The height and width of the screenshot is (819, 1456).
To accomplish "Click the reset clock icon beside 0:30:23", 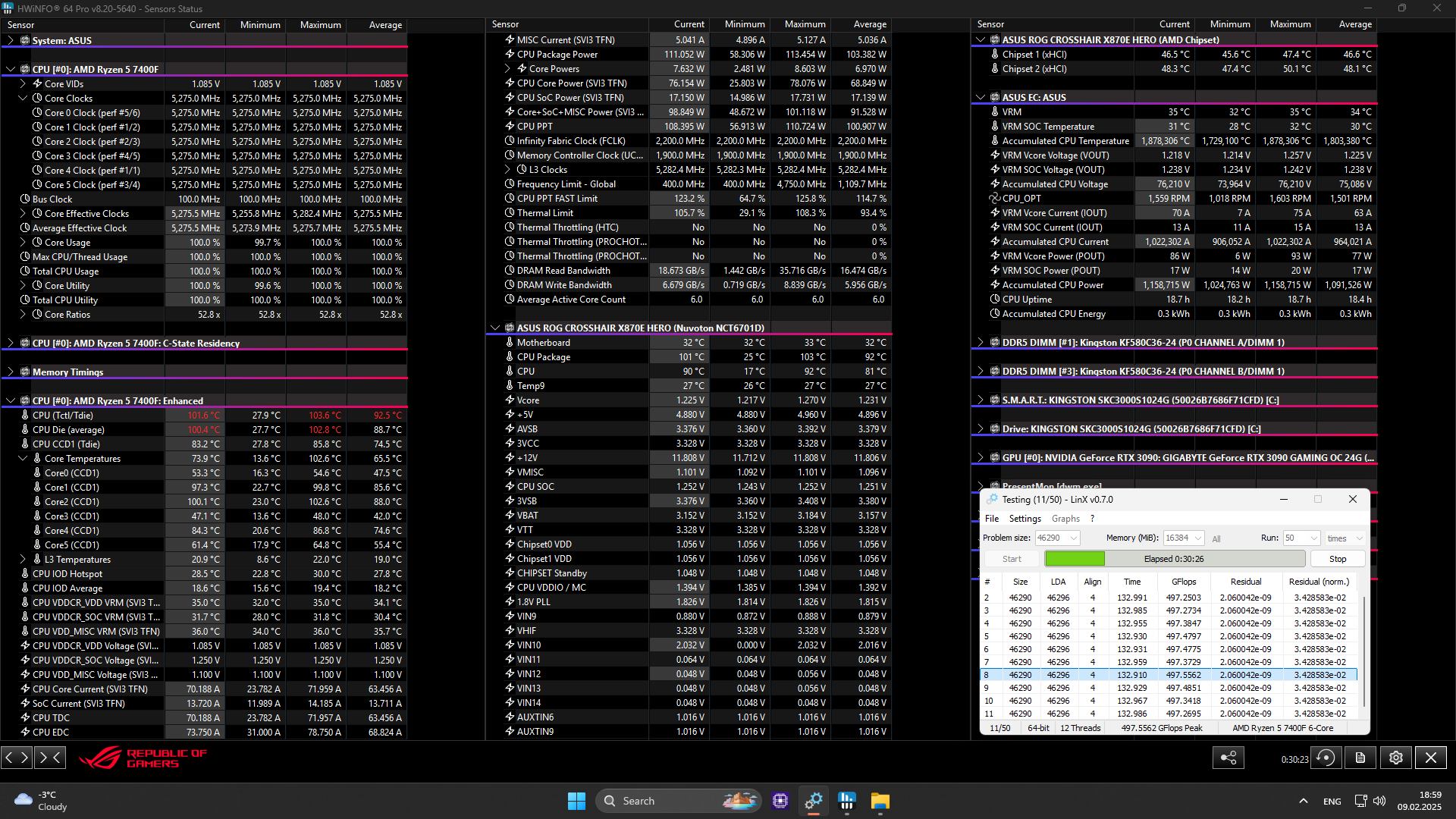I will (x=1326, y=758).
